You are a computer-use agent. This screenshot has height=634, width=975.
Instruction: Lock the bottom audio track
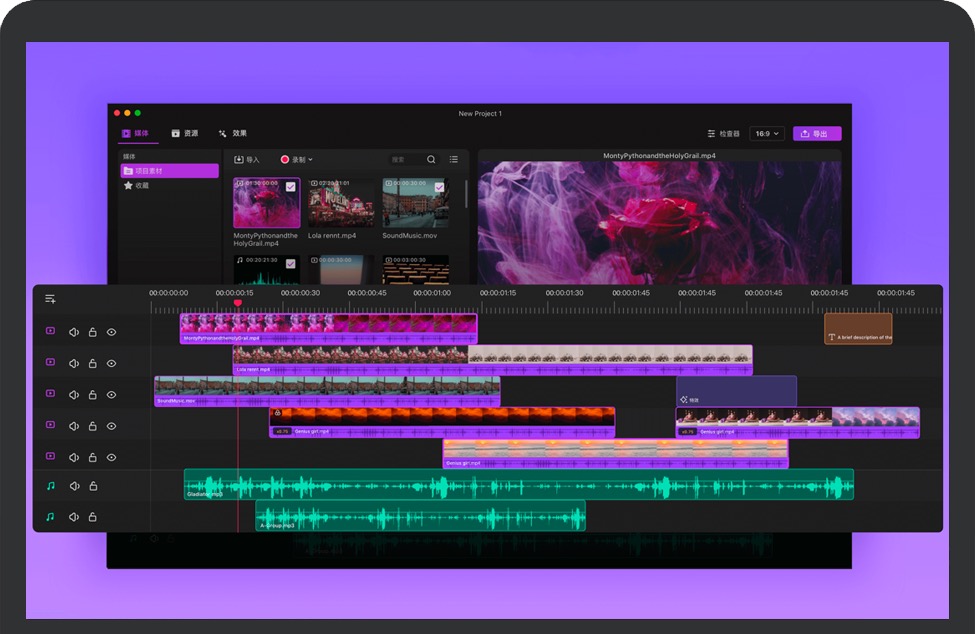pos(92,517)
